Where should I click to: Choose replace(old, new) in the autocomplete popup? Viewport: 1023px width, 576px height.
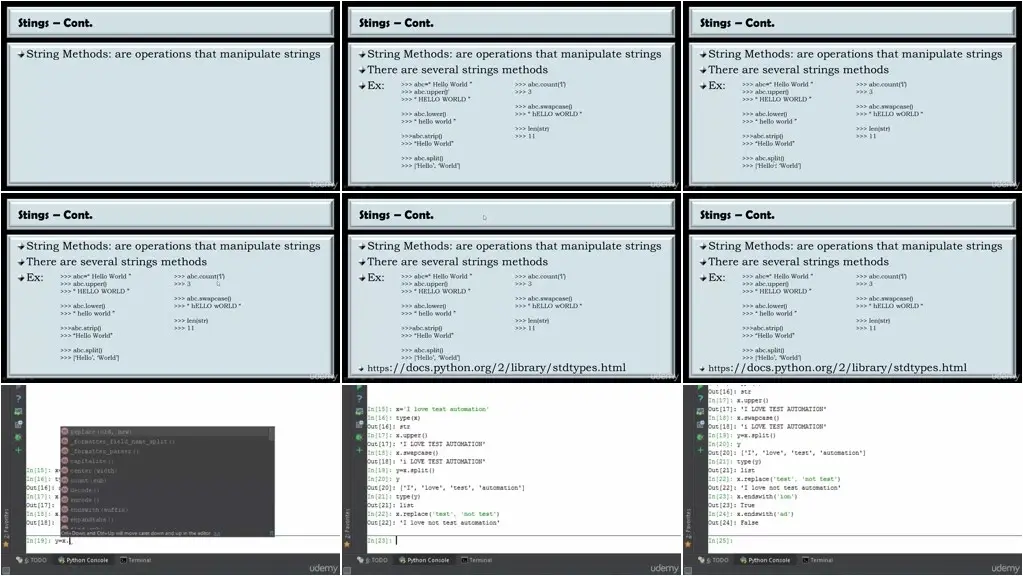[x=166, y=432]
